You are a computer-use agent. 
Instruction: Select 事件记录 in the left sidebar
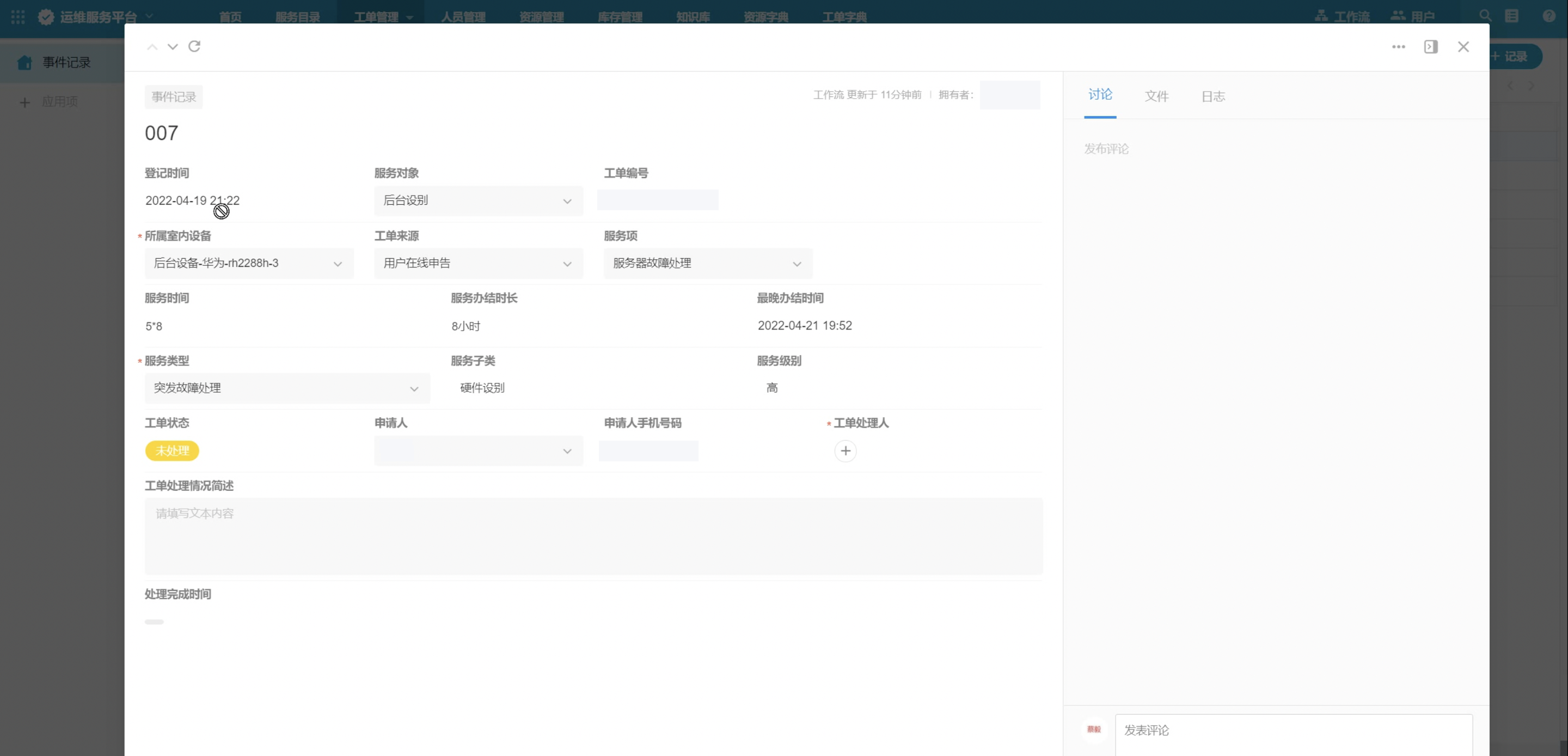(62, 62)
